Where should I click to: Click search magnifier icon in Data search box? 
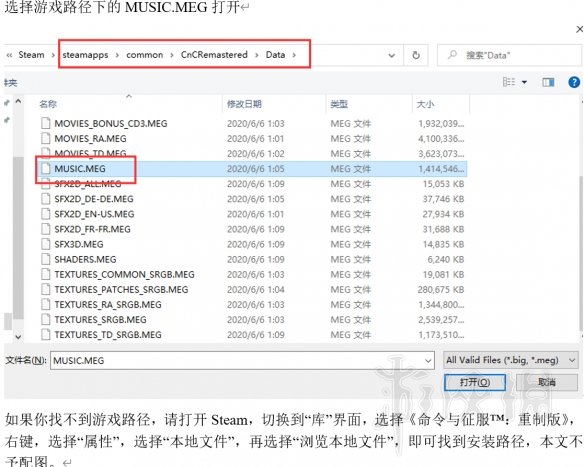(x=452, y=55)
